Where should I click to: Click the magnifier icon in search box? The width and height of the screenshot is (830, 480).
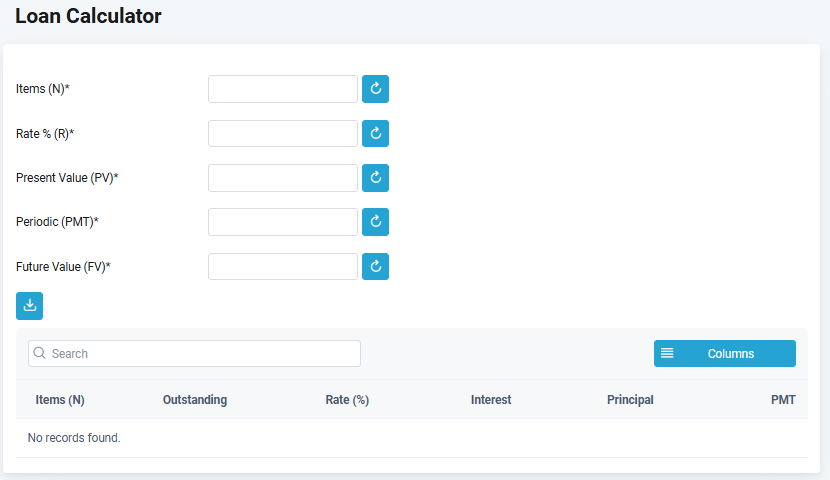tap(40, 353)
